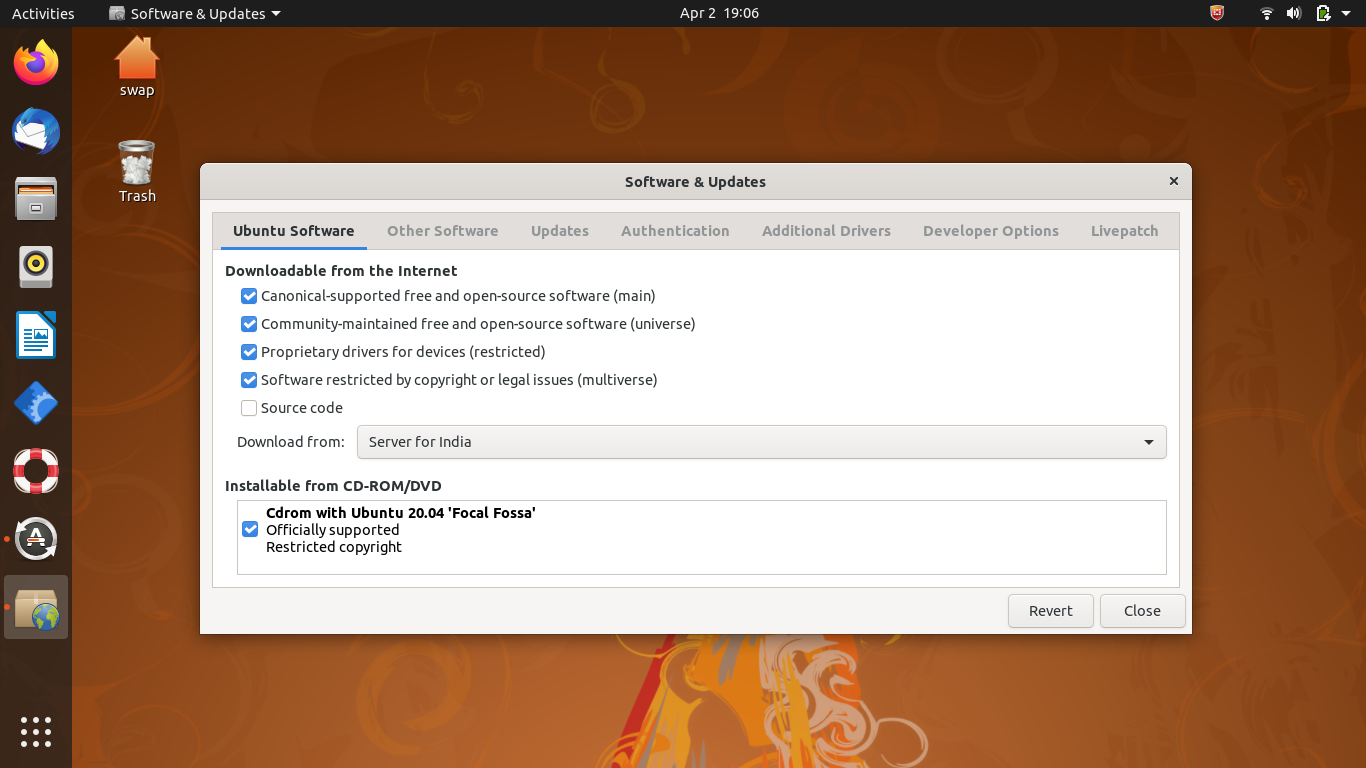Close the dialog with the title bar X

click(1174, 181)
